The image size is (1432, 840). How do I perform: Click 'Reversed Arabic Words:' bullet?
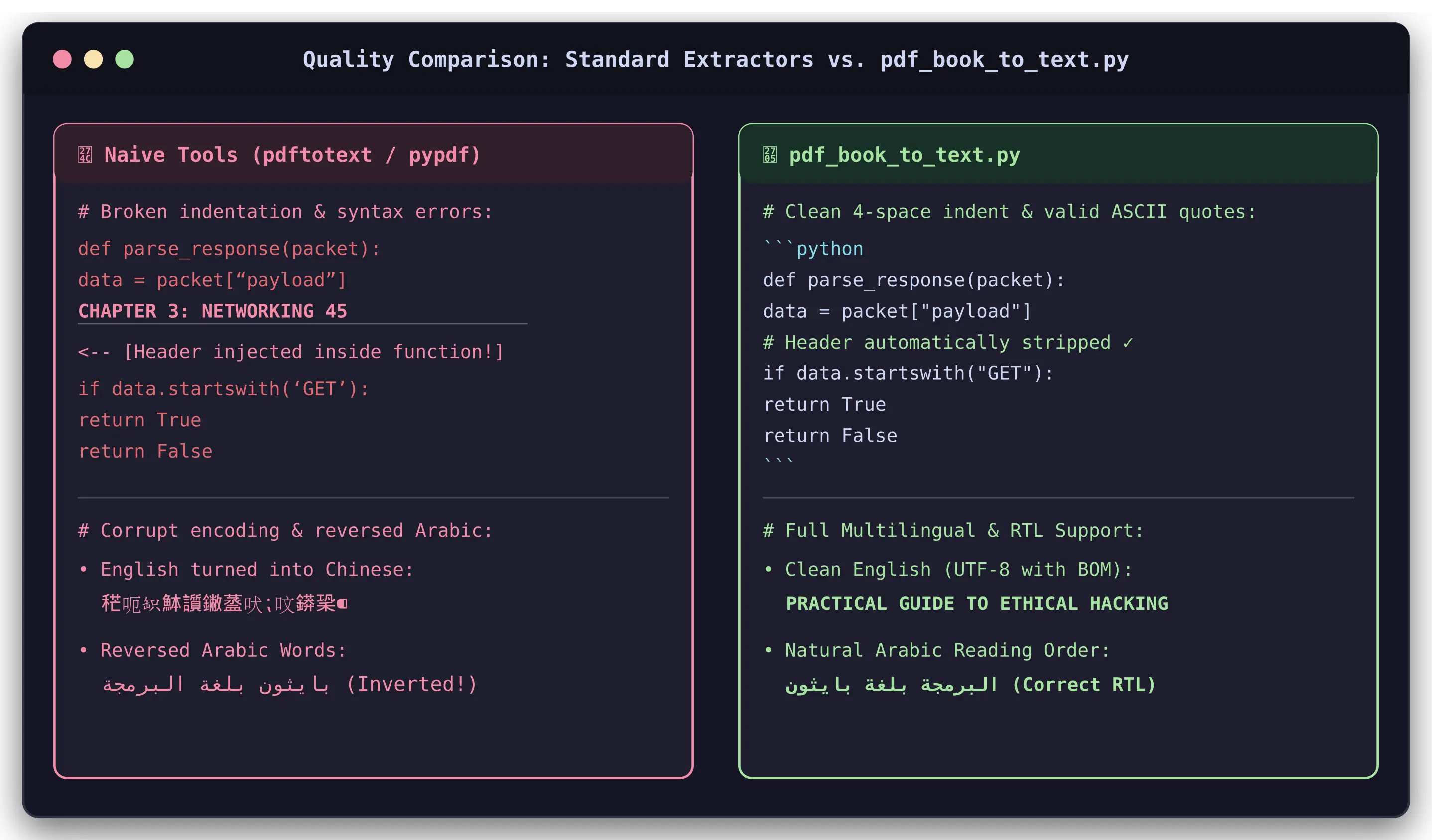pos(213,650)
